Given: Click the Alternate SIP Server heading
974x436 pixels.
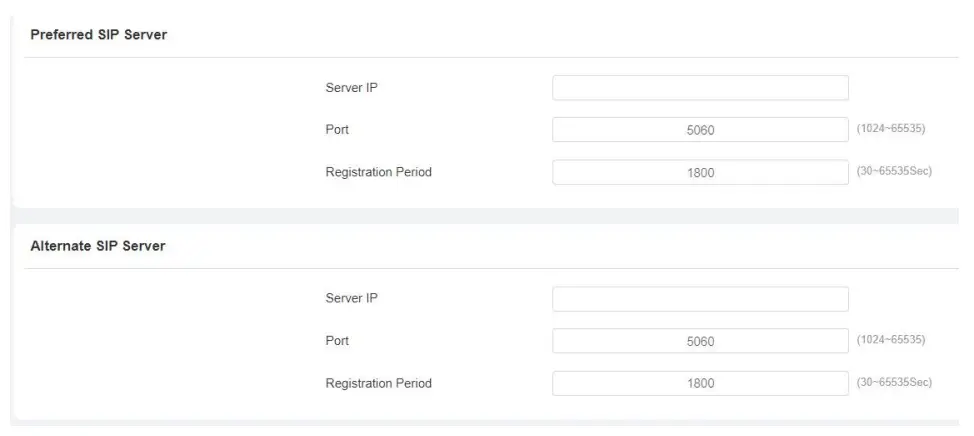Looking at the screenshot, I should (97, 246).
